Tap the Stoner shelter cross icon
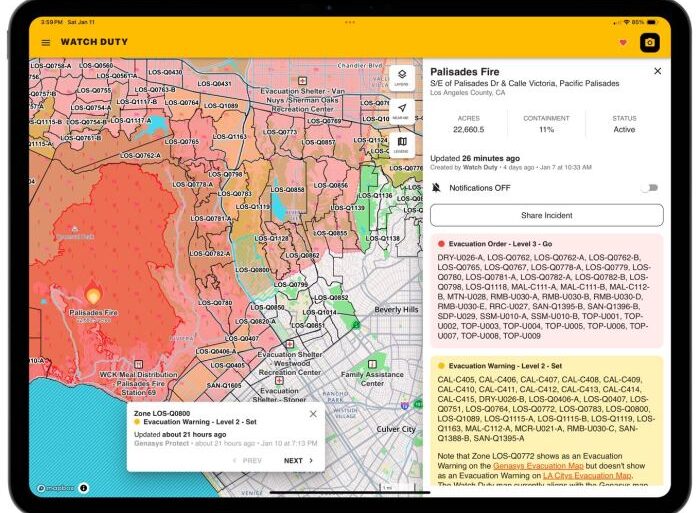Screen dimensions: 700x513 coord(279,380)
